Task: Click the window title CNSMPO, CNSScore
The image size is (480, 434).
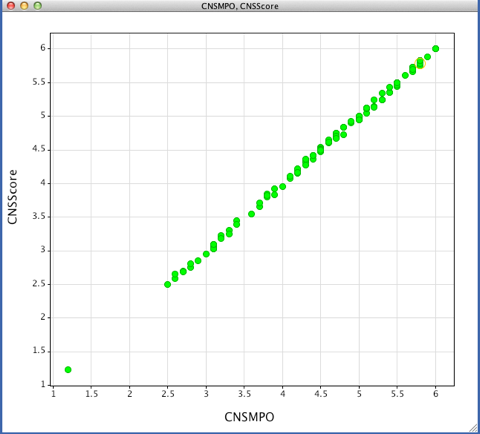Action: coord(240,6)
